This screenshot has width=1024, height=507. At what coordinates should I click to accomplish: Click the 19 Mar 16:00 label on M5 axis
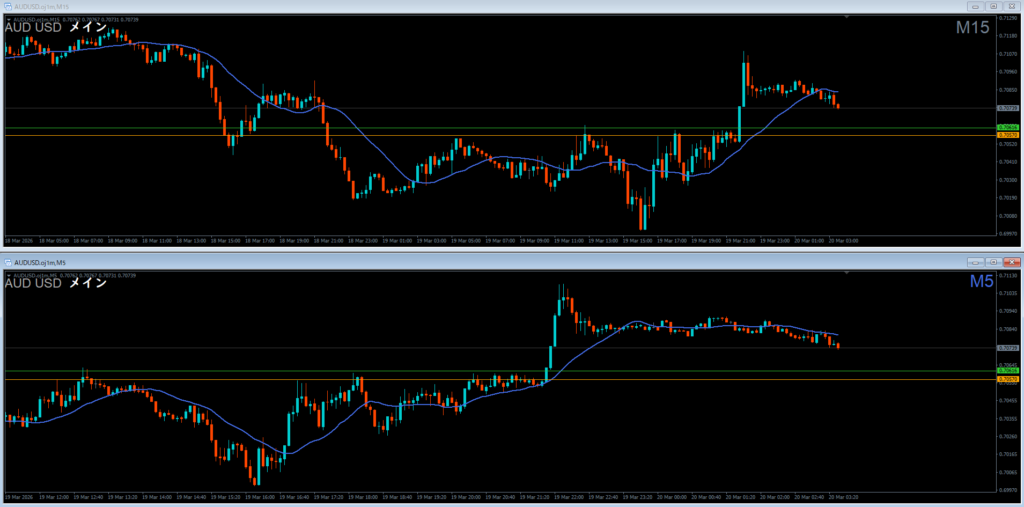[259, 497]
